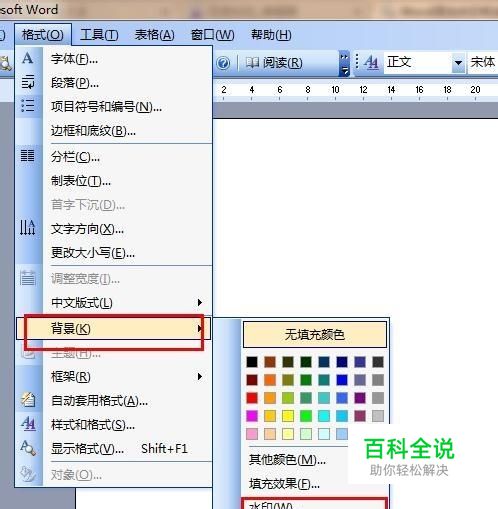Pick the bright red swatch
498x509 pixels.
pos(252,398)
